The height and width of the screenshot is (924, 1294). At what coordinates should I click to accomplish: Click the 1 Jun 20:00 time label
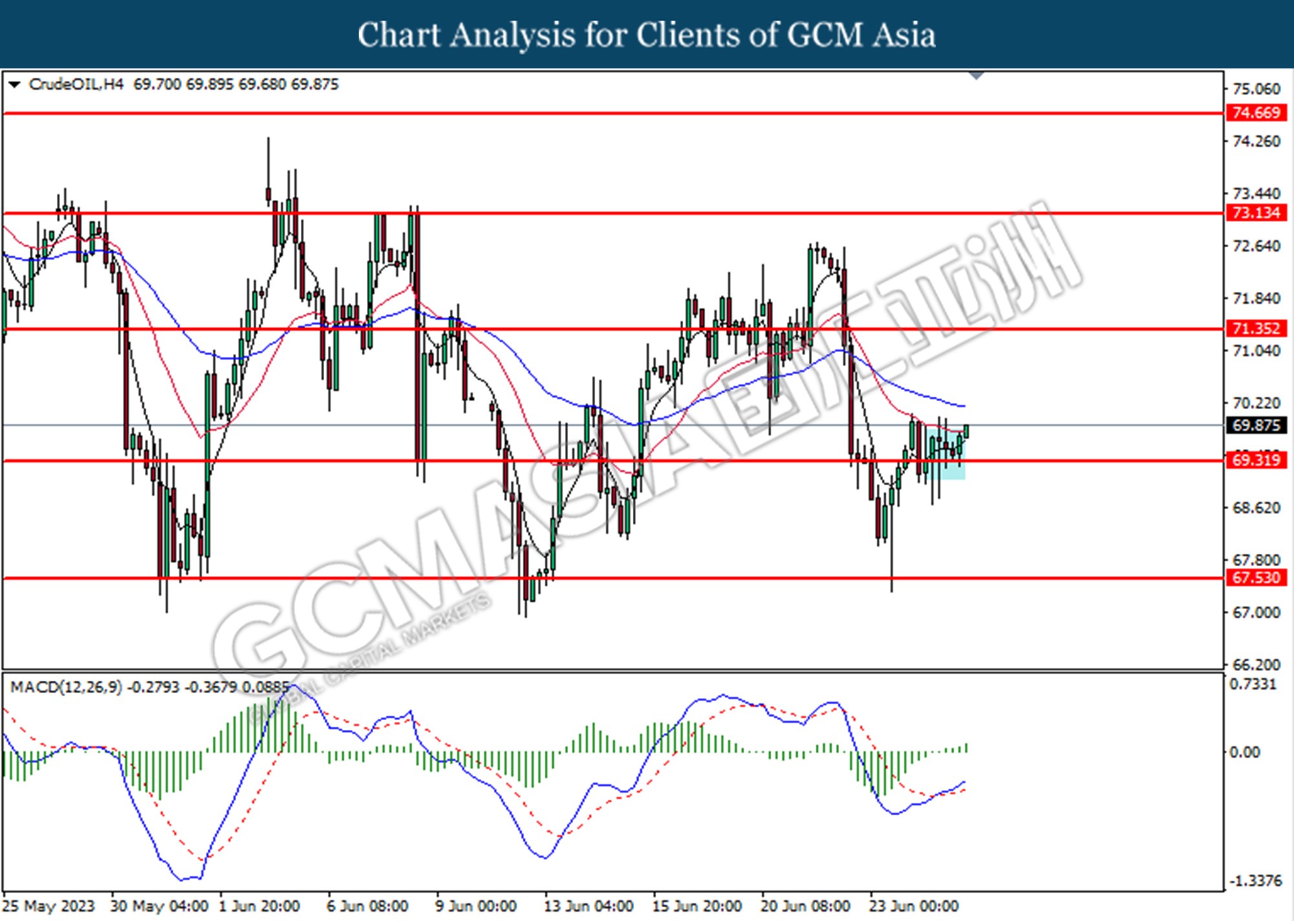pos(259,907)
